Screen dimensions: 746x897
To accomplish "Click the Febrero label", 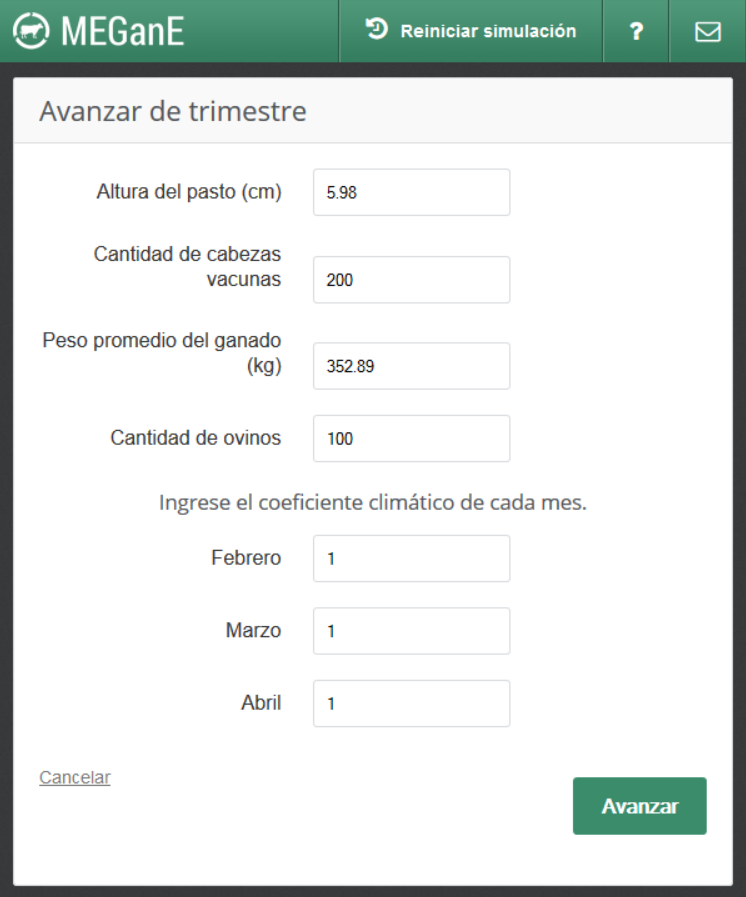I will coord(246,558).
